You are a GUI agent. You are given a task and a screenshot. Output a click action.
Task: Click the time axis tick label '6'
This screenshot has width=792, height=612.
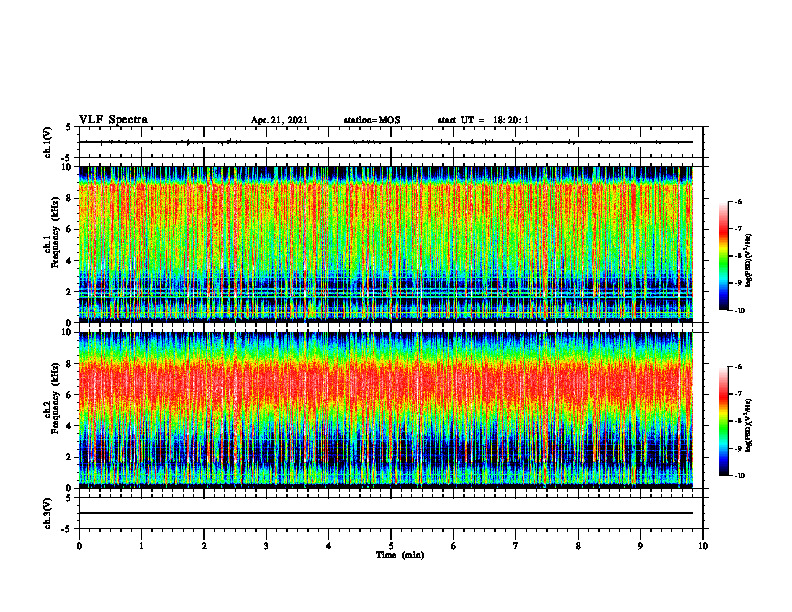click(x=454, y=546)
